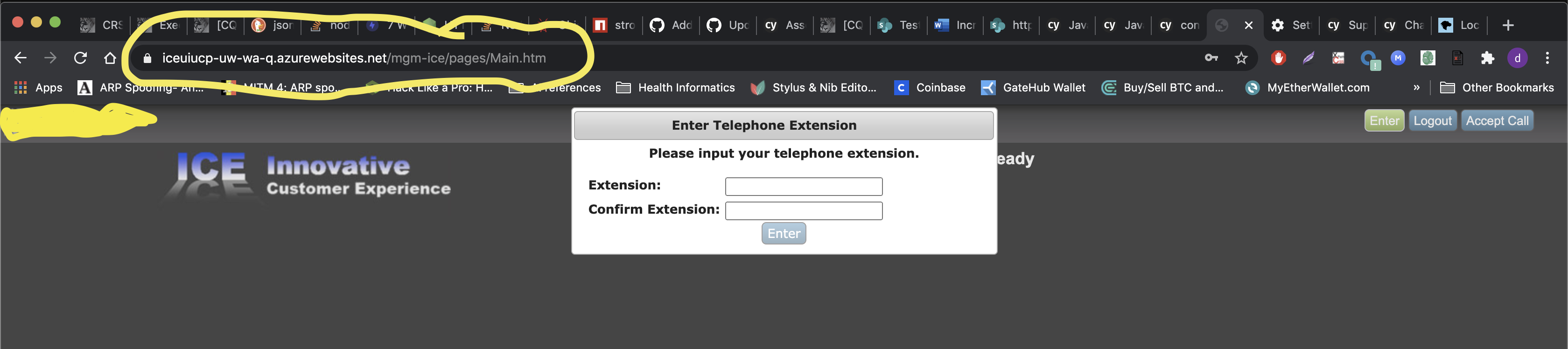The width and height of the screenshot is (1568, 349).
Task: Click the MyEtherWallet.com globe icon
Action: coord(1252,88)
